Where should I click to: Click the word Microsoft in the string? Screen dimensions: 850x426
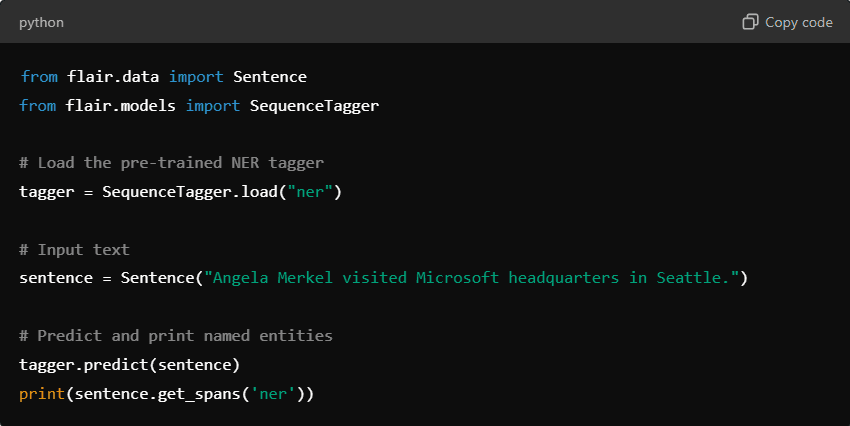tap(457, 277)
